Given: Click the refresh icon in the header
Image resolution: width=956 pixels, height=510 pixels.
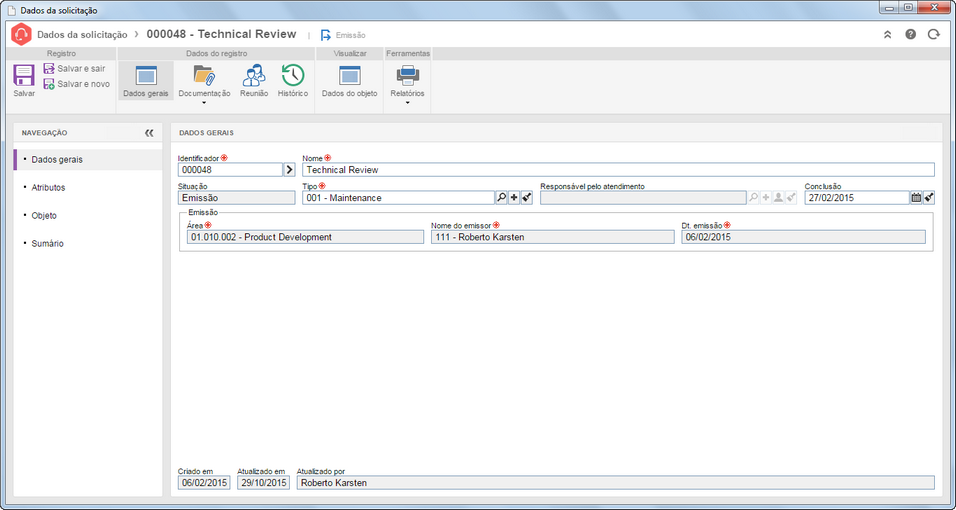Looking at the screenshot, I should (933, 35).
